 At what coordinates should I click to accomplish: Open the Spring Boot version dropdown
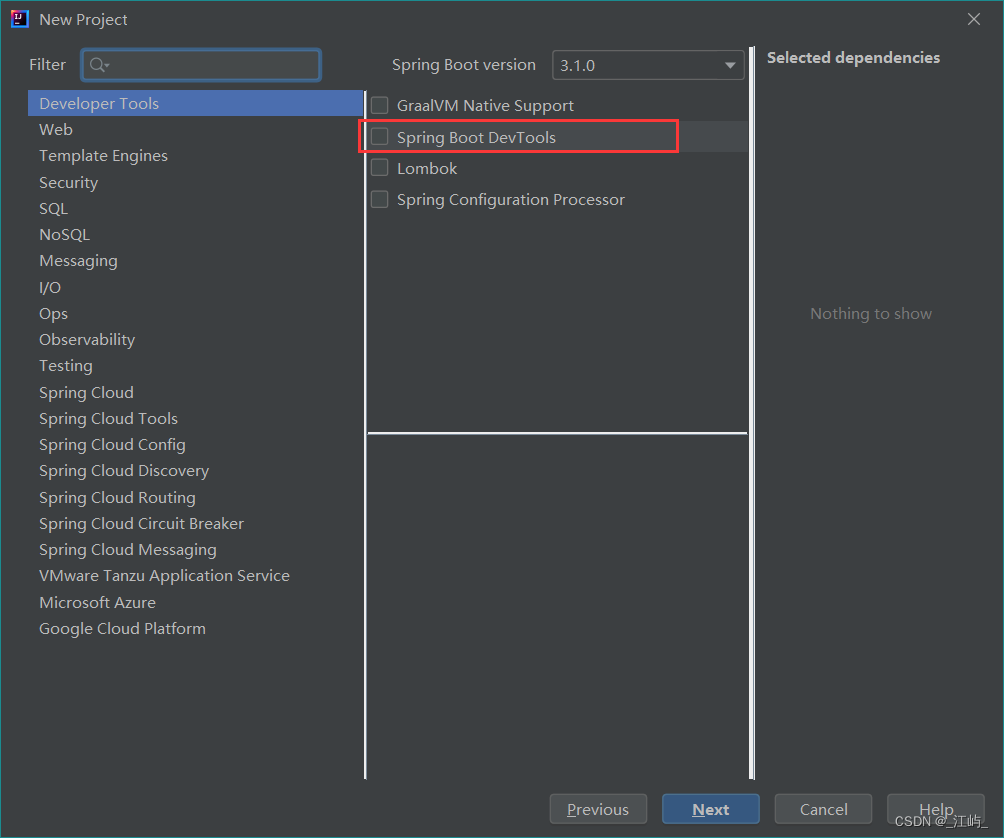648,65
